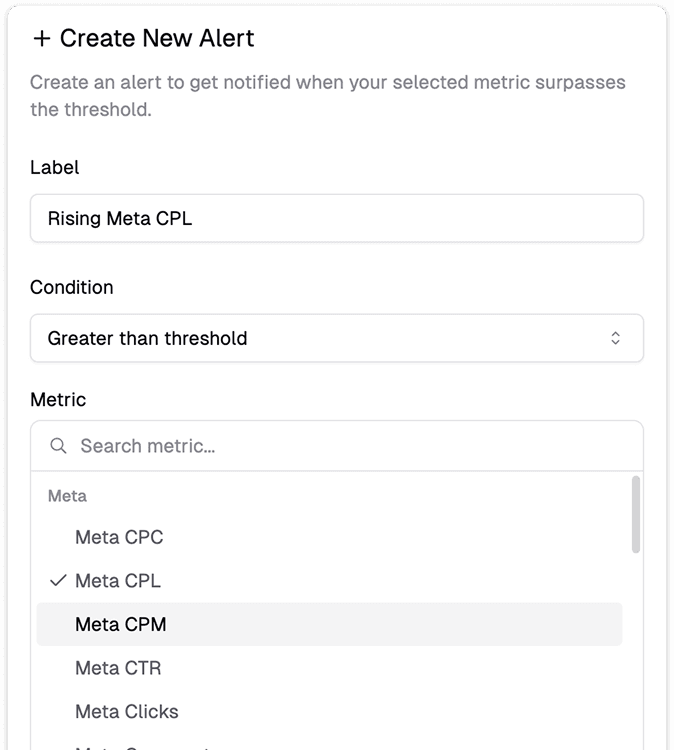Click the checkmark next to Meta CPL
This screenshot has width=674, height=750.
point(58,581)
